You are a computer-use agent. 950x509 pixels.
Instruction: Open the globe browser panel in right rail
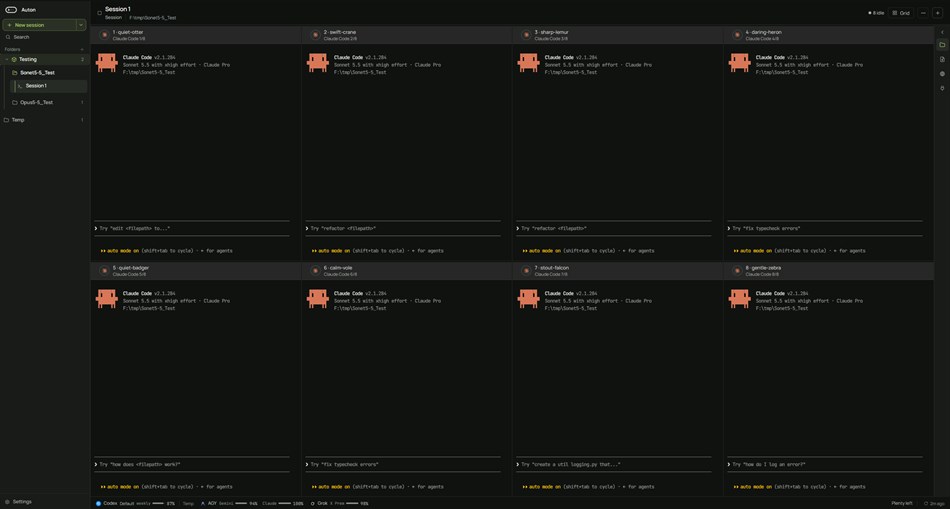942,74
